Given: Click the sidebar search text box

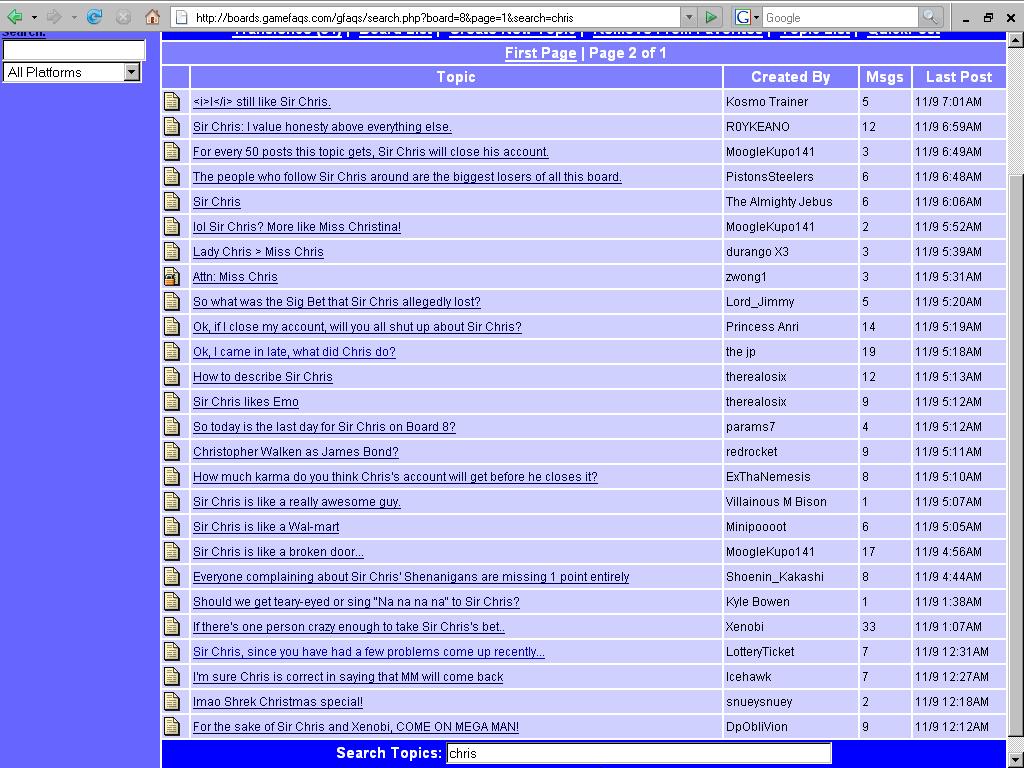Looking at the screenshot, I should 74,50.
